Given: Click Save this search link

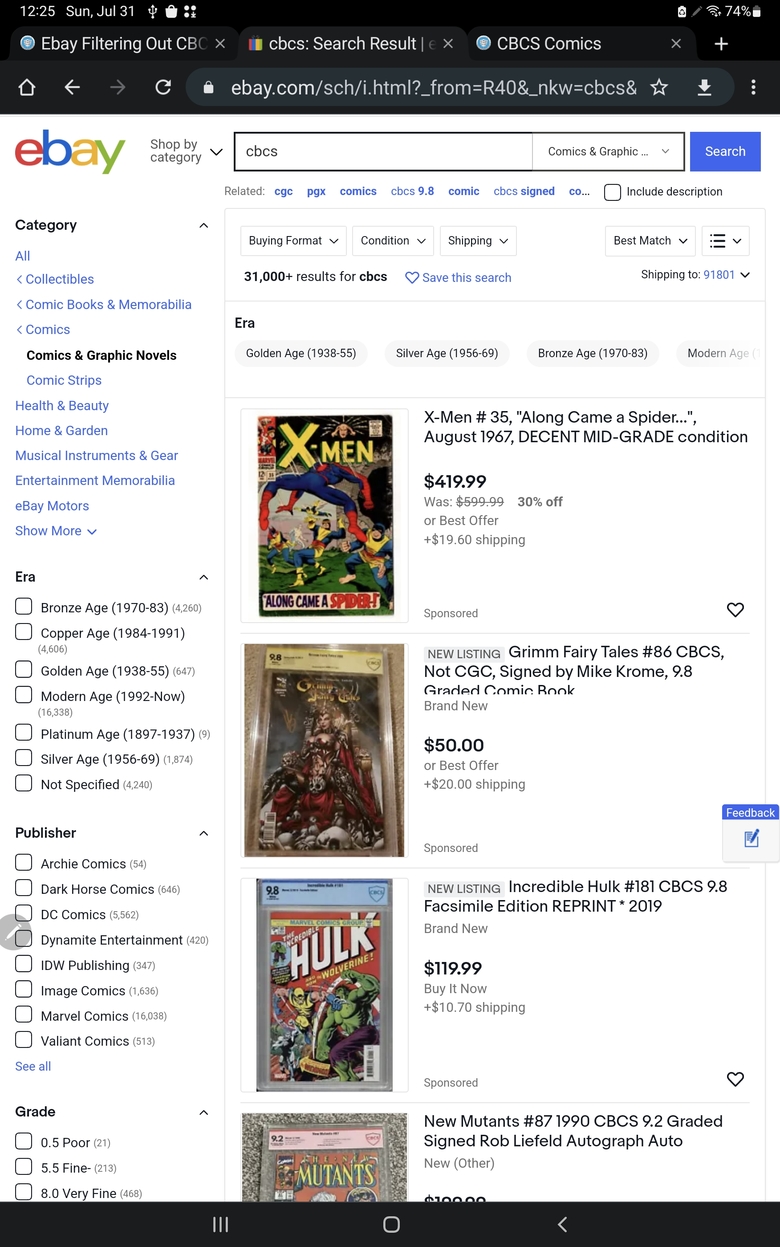Looking at the screenshot, I should 458,278.
